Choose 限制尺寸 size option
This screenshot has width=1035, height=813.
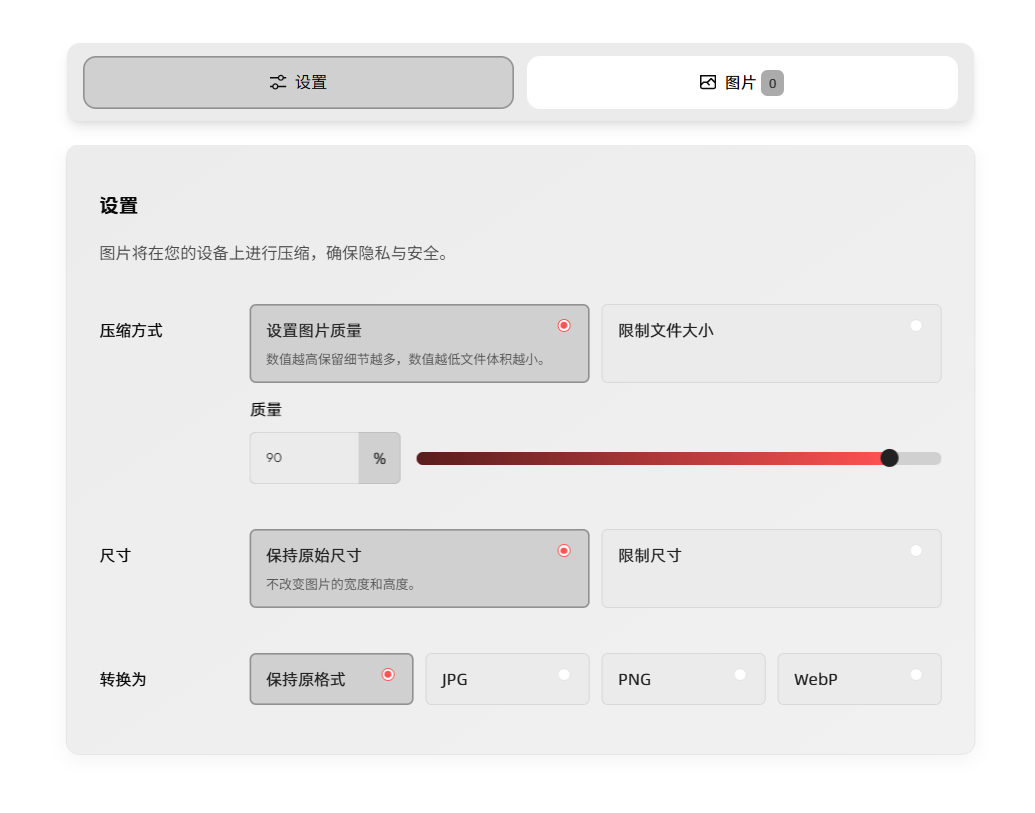point(771,568)
